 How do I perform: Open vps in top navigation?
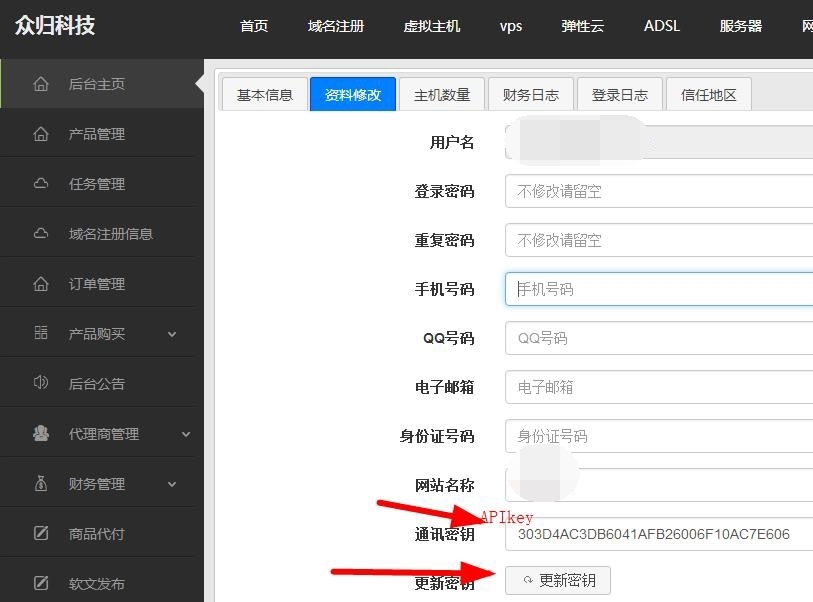pos(511,26)
